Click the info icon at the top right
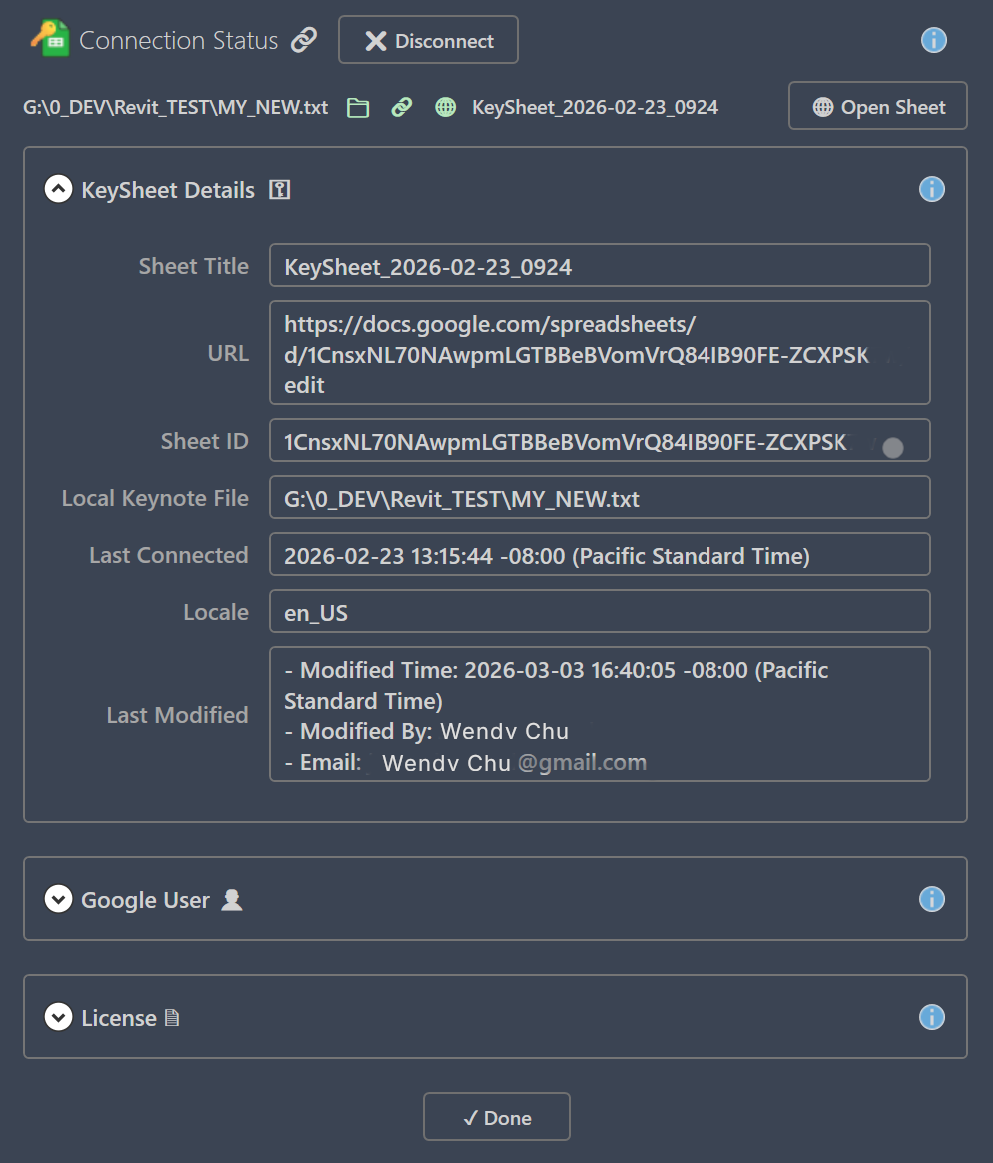This screenshot has width=993, height=1163. coord(932,40)
